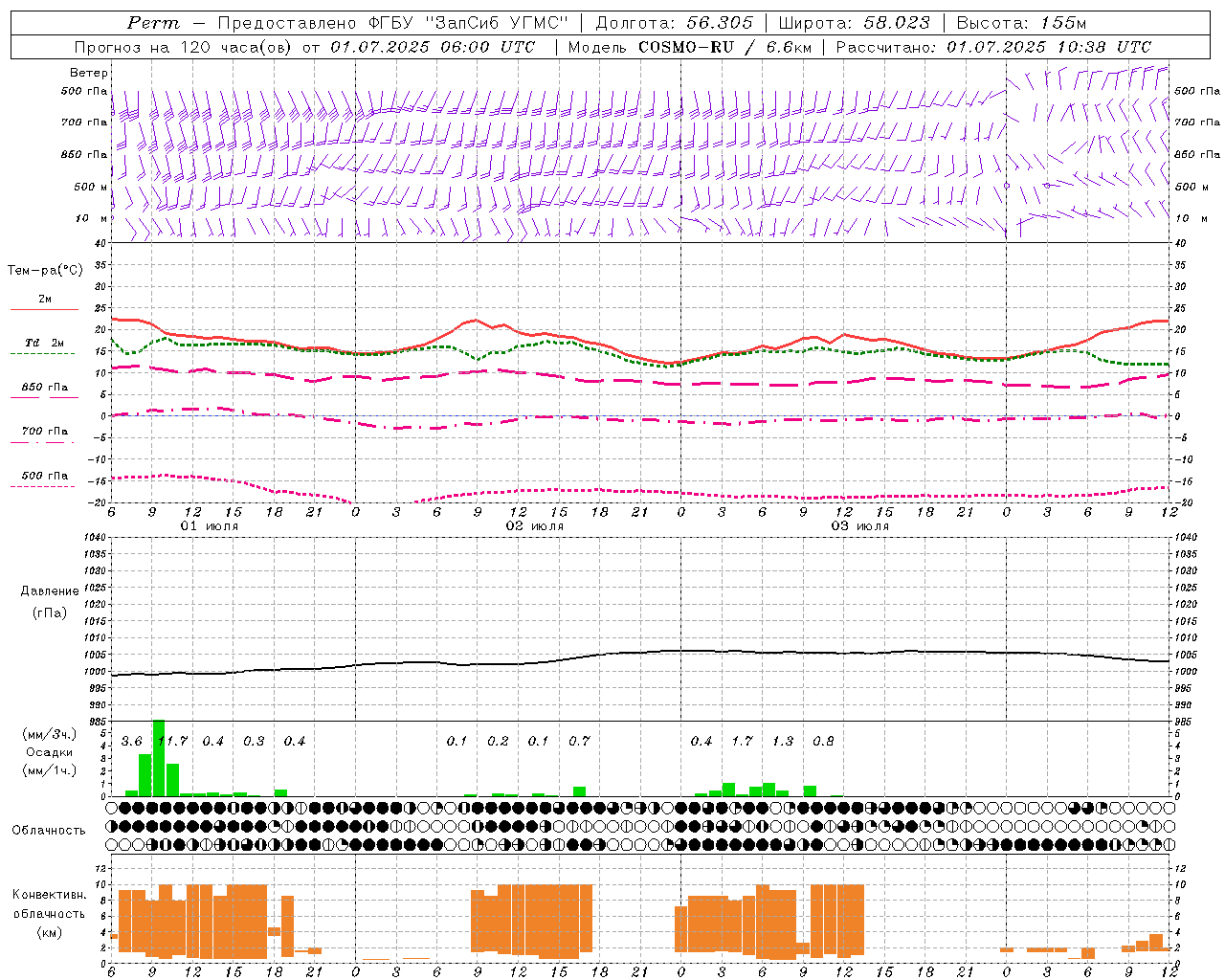This screenshot has width=1225, height=980.
Task: Click "Прогноз на 120 часа(ов)" forecast start text
Action: click(184, 47)
